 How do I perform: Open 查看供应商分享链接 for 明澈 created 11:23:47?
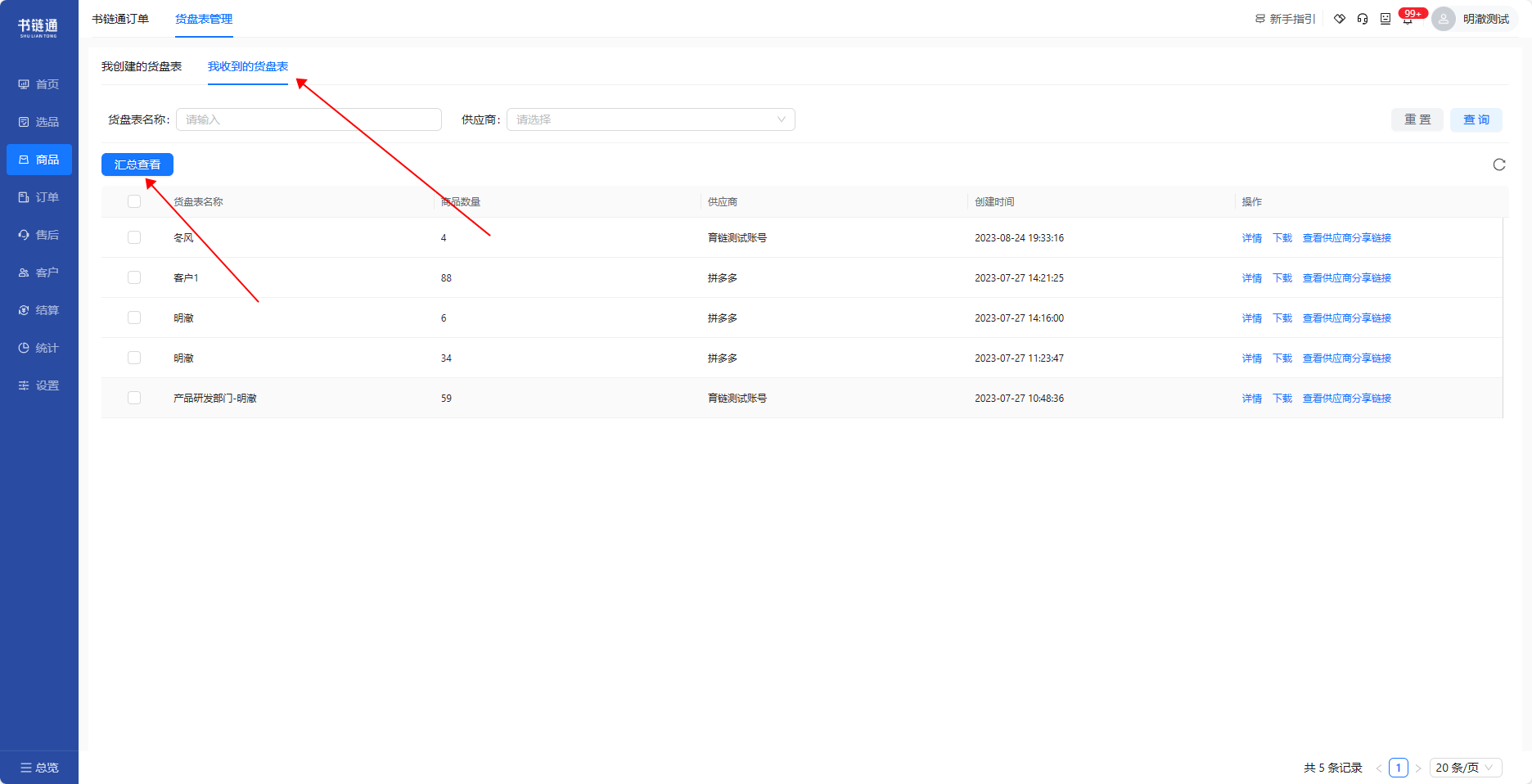coord(1347,358)
